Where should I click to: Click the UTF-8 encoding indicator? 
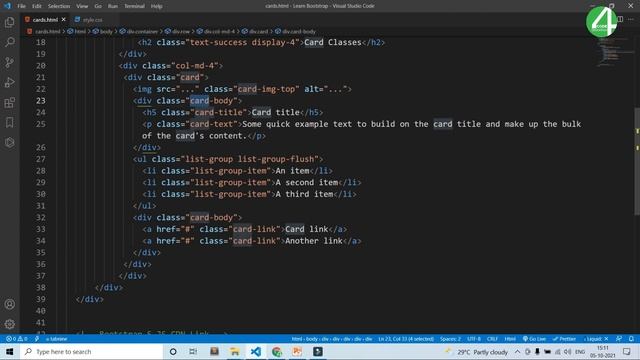click(x=474, y=339)
